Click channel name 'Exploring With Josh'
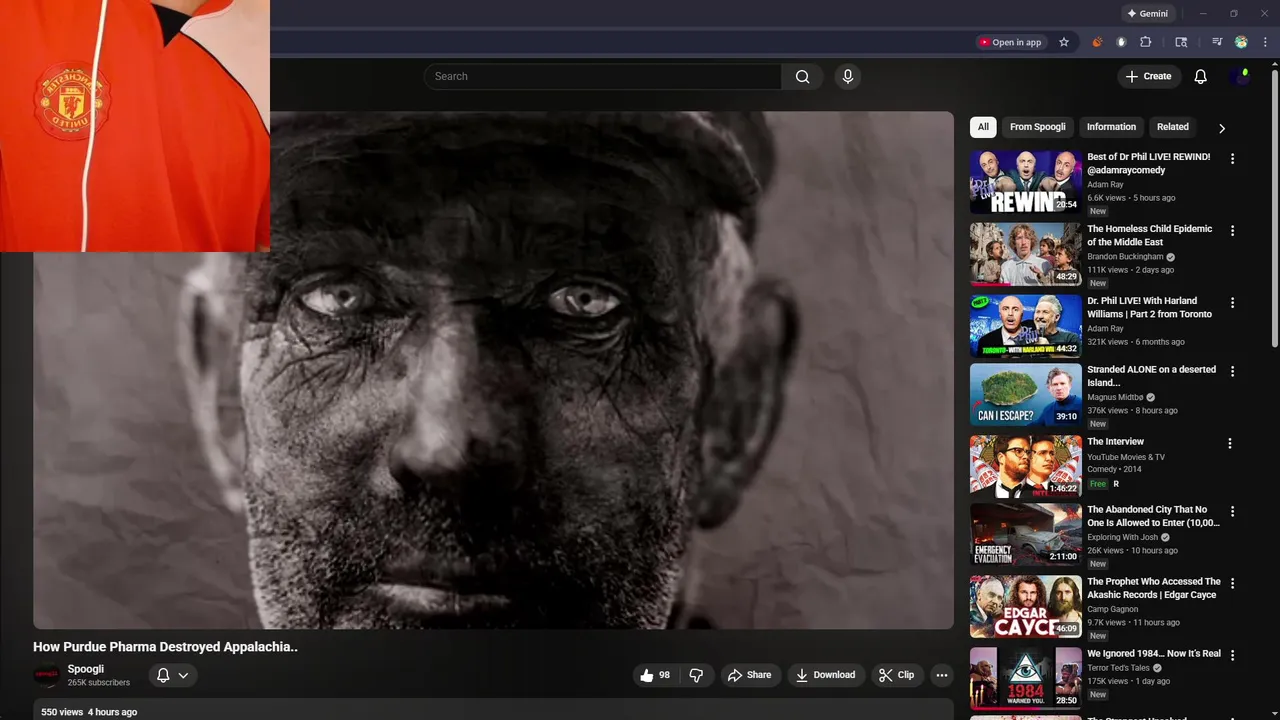This screenshot has height=720, width=1280. pyautogui.click(x=1122, y=537)
